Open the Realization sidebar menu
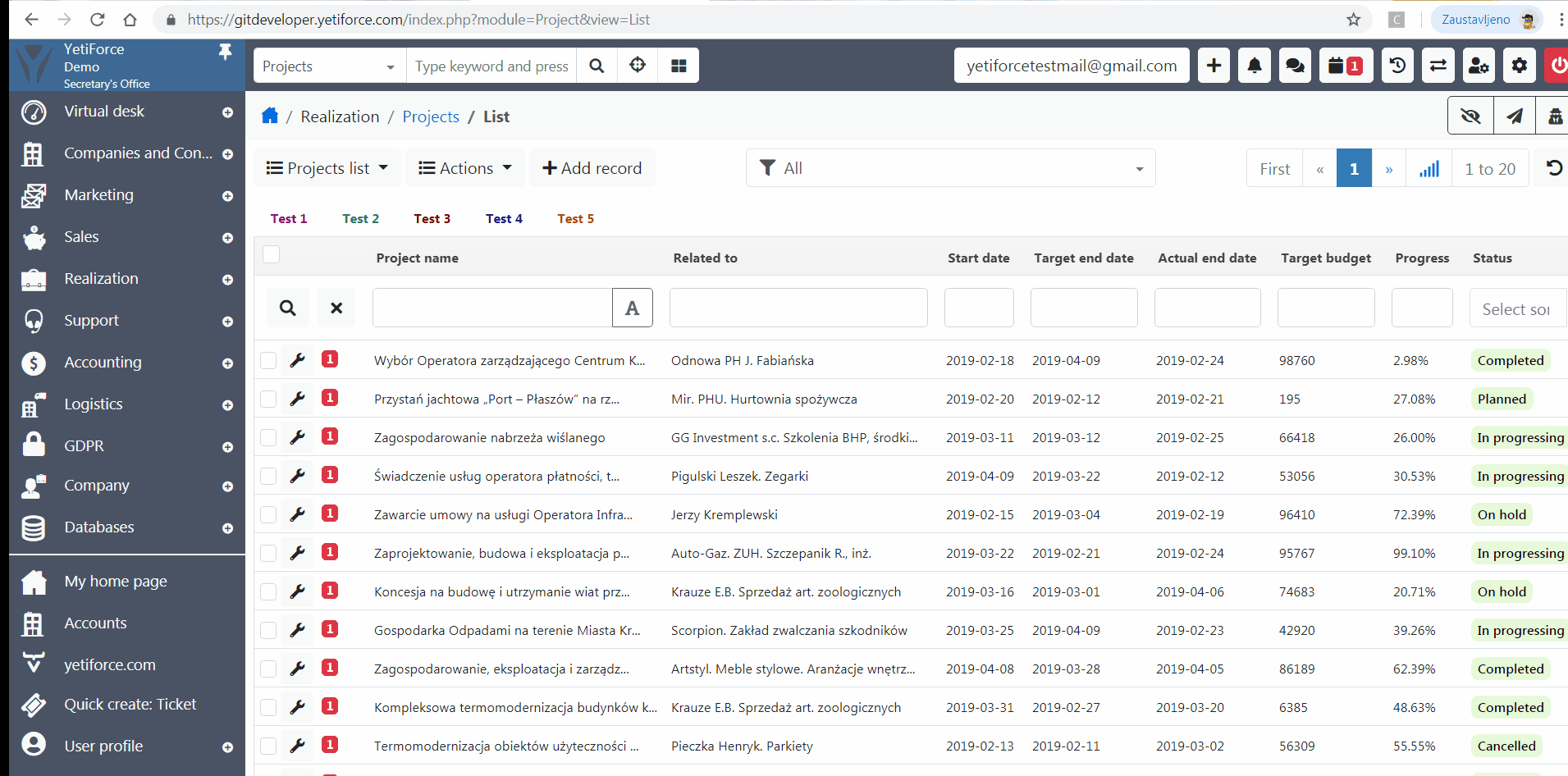 [100, 279]
